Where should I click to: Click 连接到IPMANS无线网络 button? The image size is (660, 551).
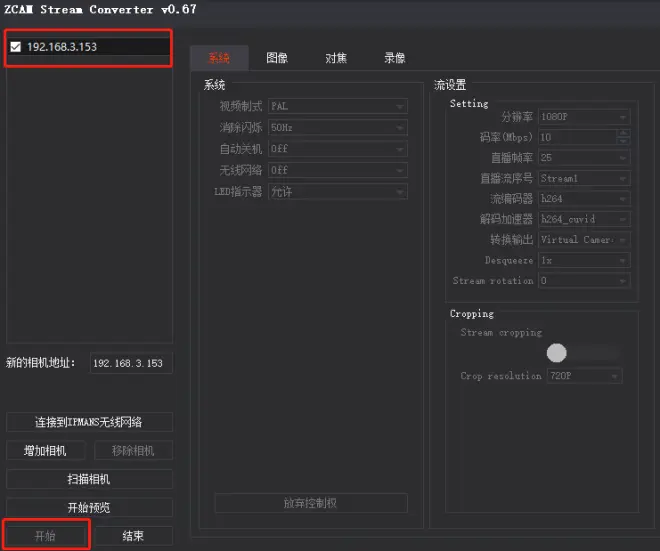(x=89, y=422)
